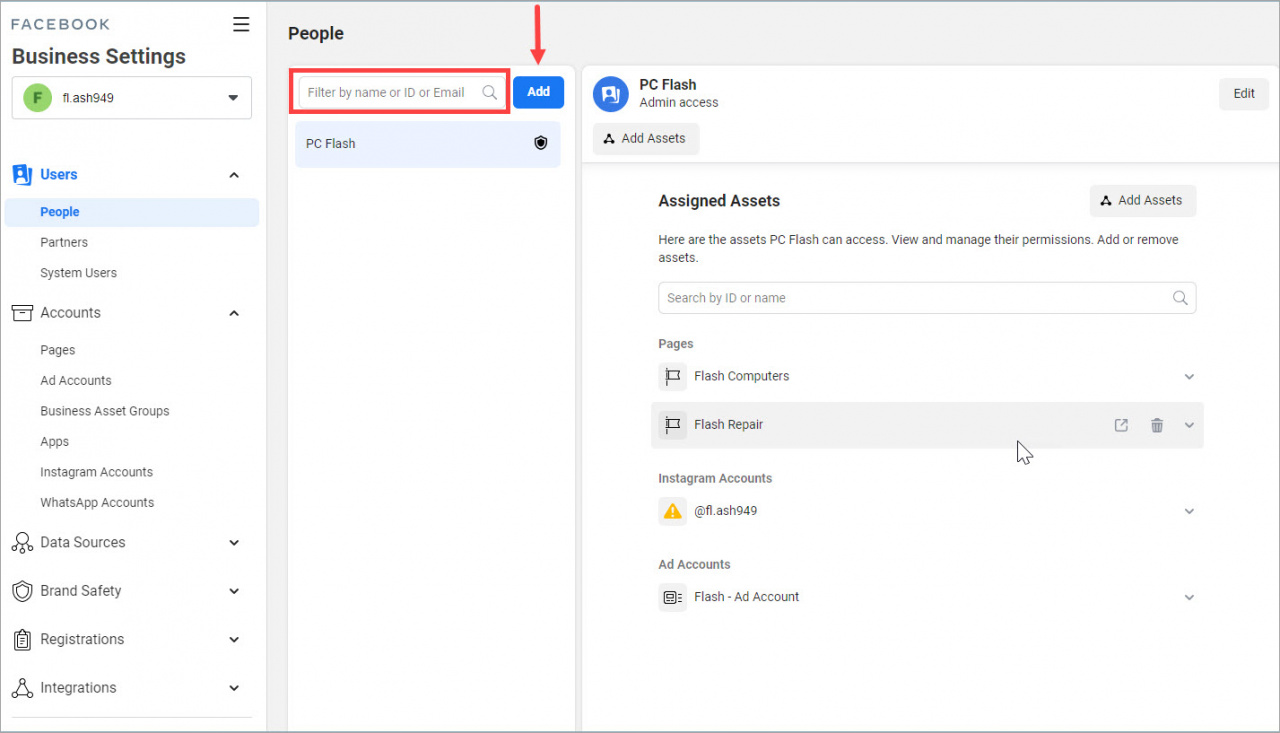Click the Edit button for PC Flash

[x=1244, y=94]
